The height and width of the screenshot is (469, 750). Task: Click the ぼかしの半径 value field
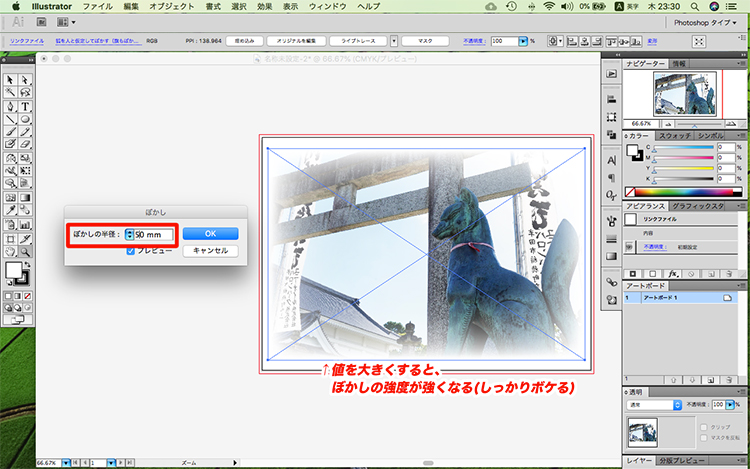tap(154, 234)
